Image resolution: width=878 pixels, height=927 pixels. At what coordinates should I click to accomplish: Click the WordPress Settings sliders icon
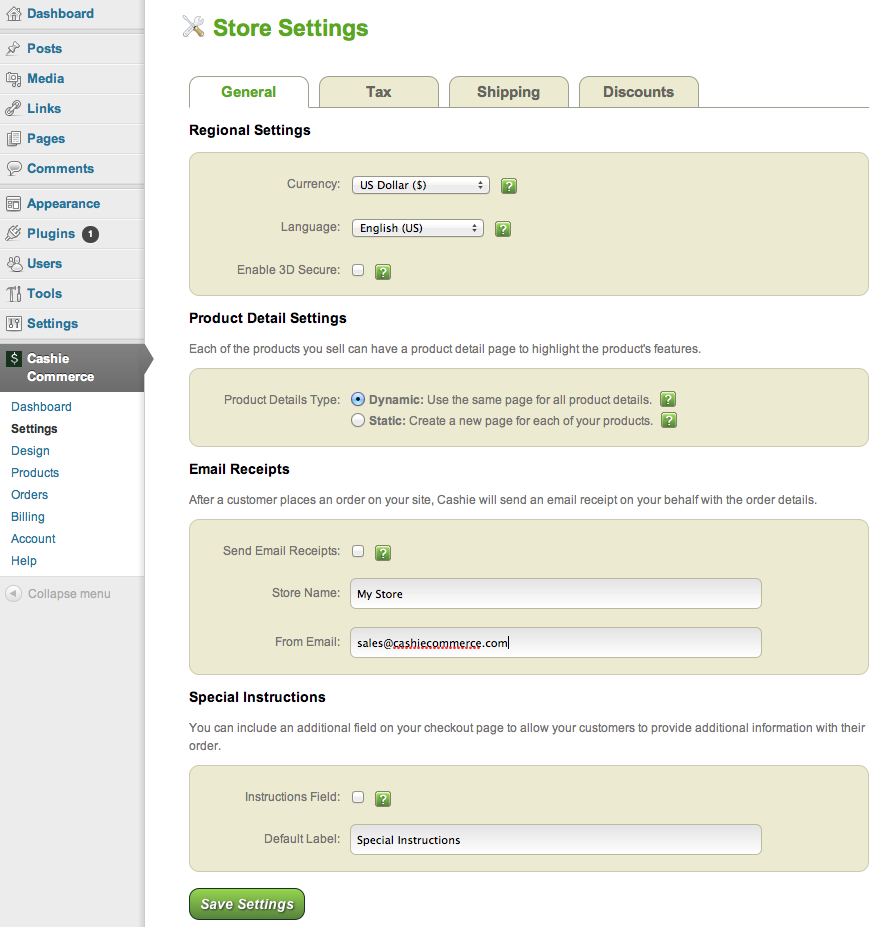pyautogui.click(x=14, y=323)
